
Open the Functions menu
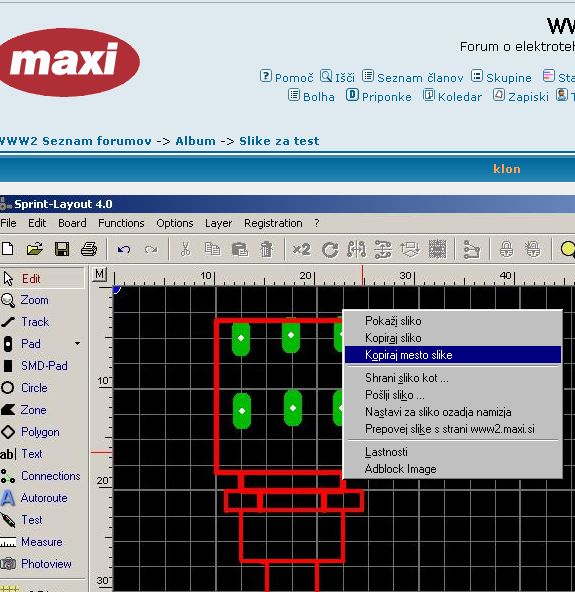pos(121,223)
